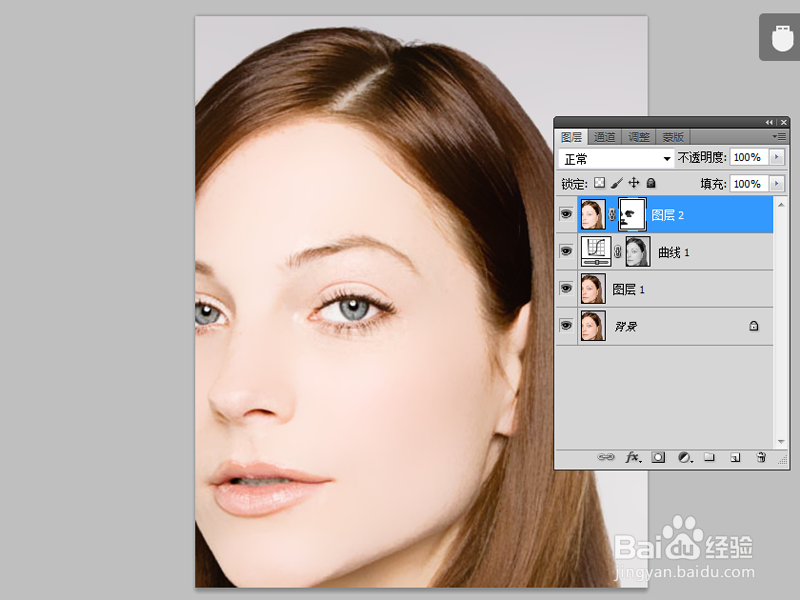The width and height of the screenshot is (800, 600).
Task: Click chain link between 图层 2 thumbnails
Action: click(x=612, y=215)
